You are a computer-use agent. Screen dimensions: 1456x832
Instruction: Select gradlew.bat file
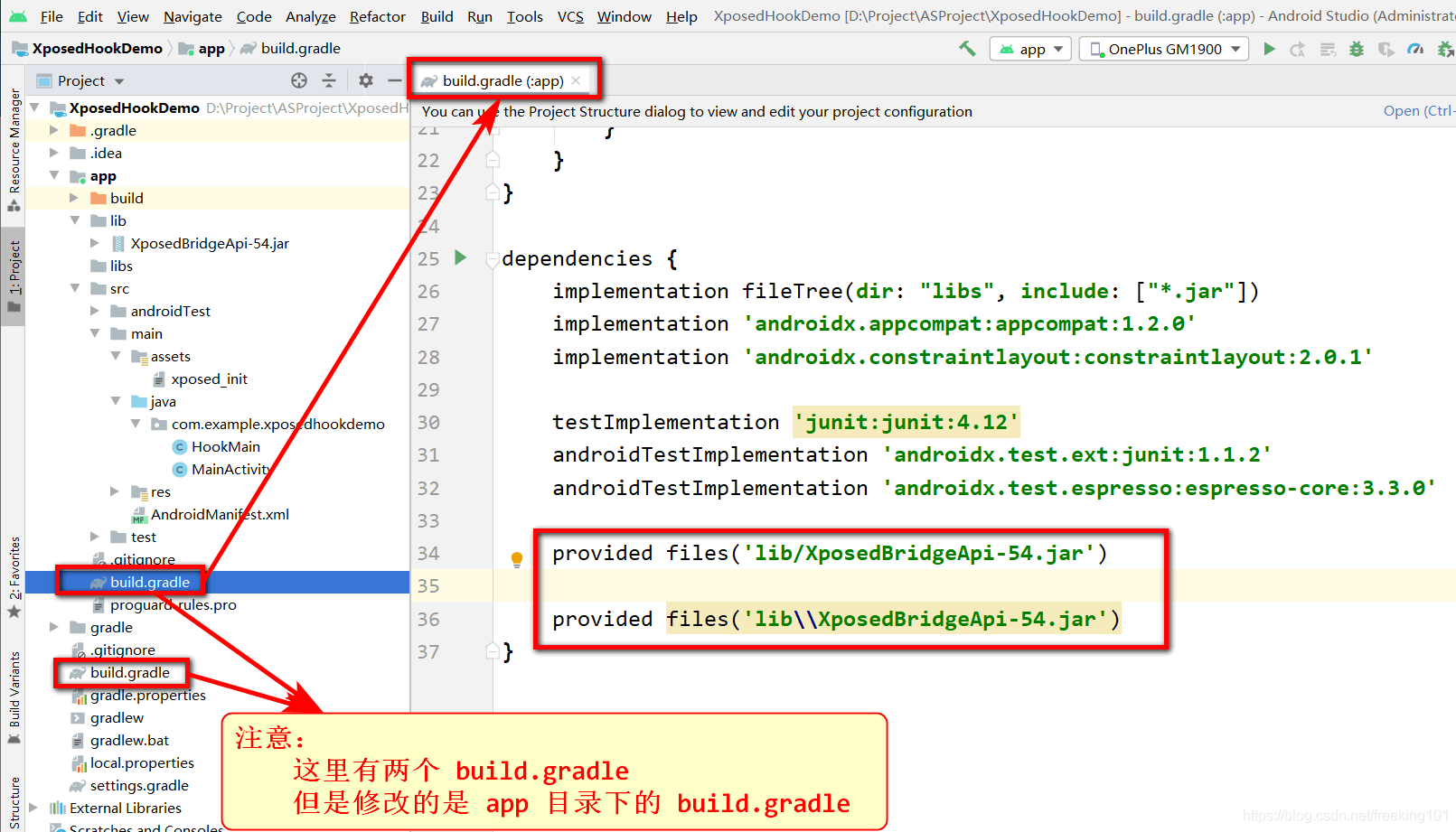pos(129,740)
